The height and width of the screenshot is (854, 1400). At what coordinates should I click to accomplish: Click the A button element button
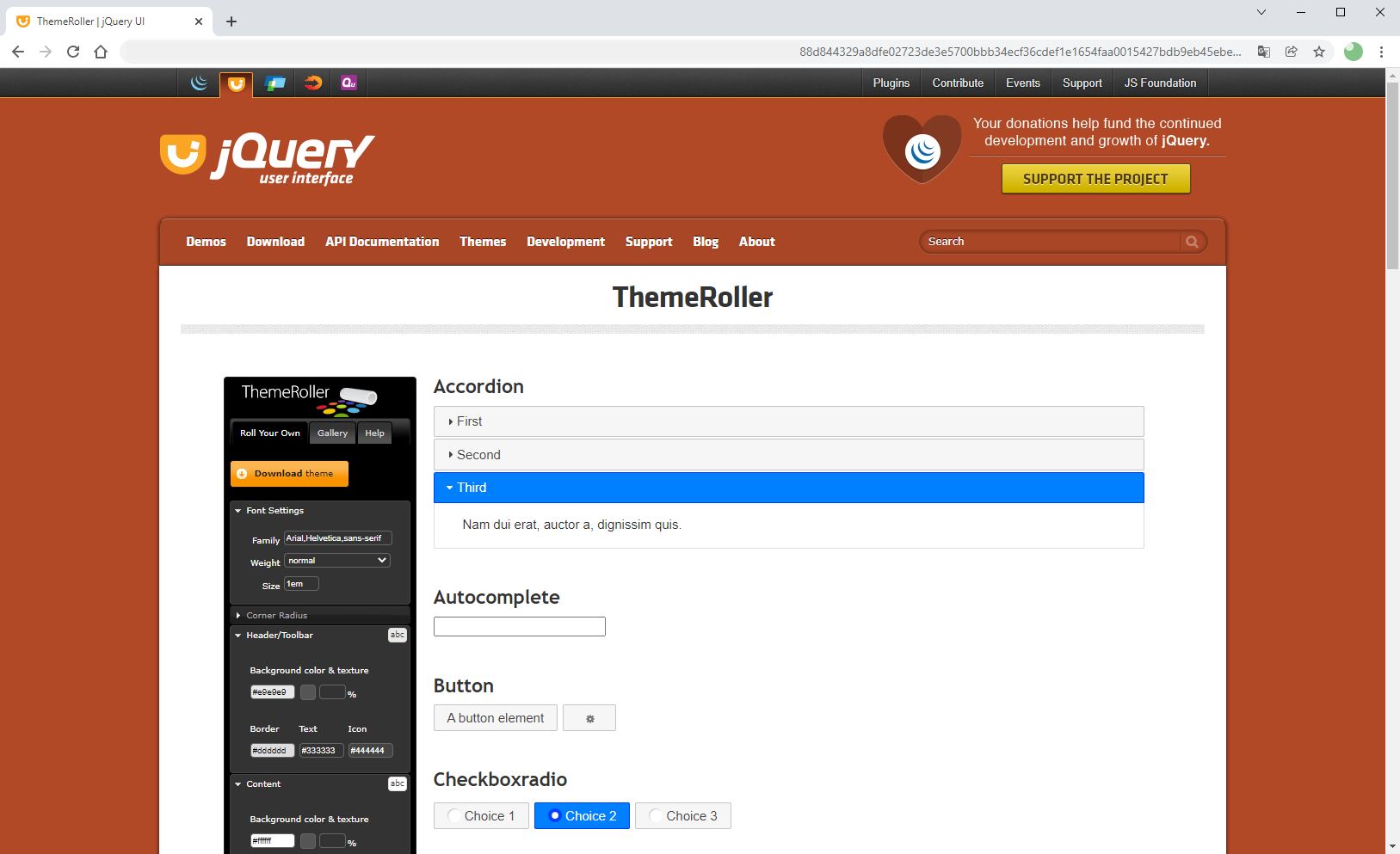click(496, 718)
